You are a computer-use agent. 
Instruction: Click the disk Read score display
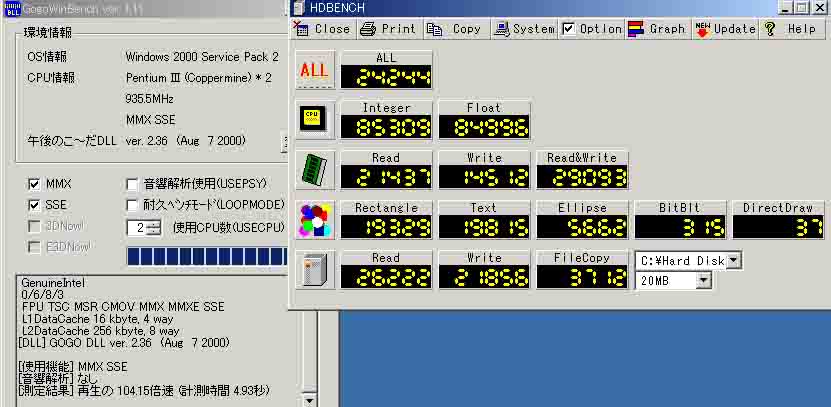(386, 277)
